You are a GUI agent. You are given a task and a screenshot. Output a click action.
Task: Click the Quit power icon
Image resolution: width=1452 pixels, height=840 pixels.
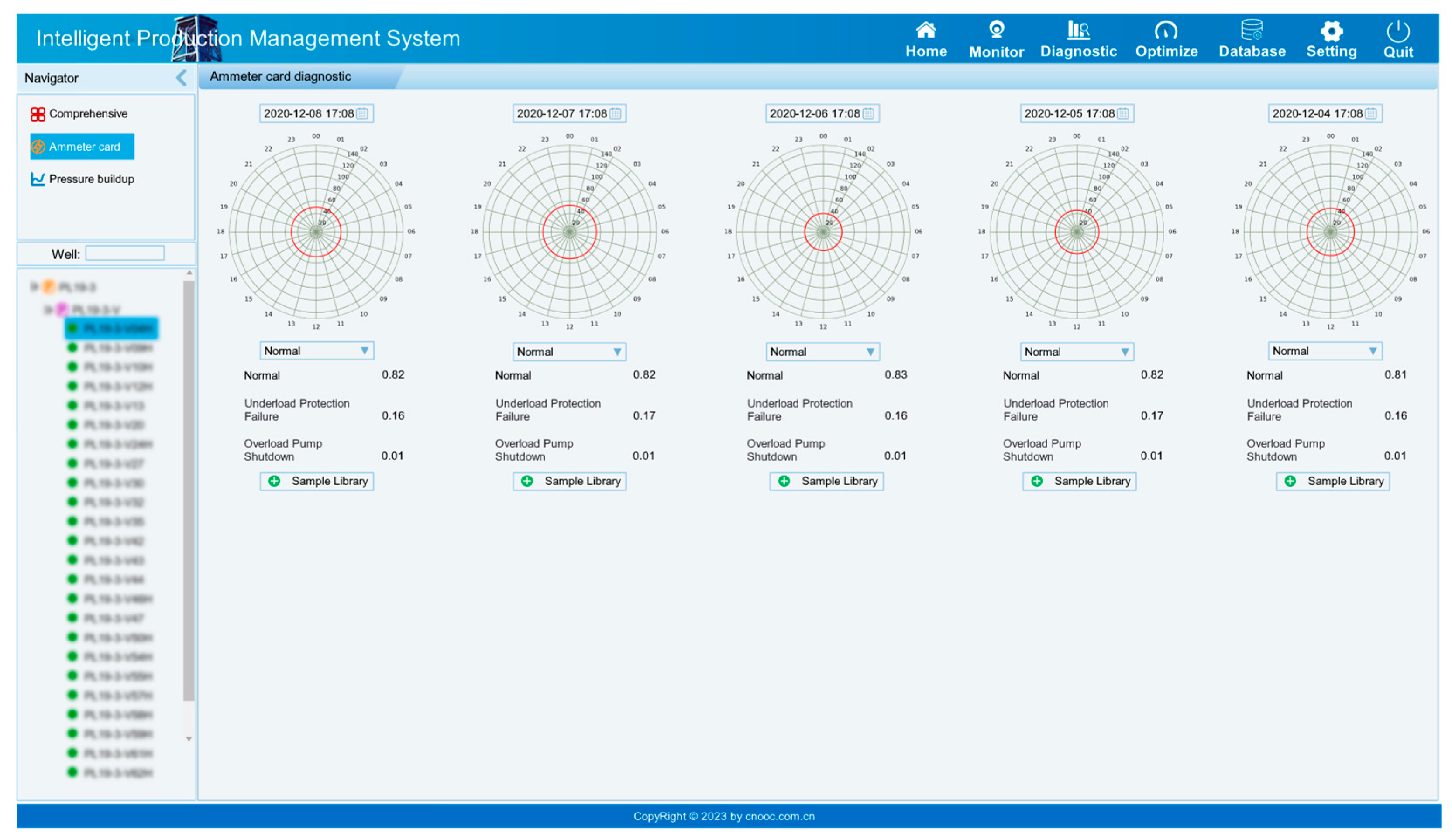pyautogui.click(x=1398, y=31)
